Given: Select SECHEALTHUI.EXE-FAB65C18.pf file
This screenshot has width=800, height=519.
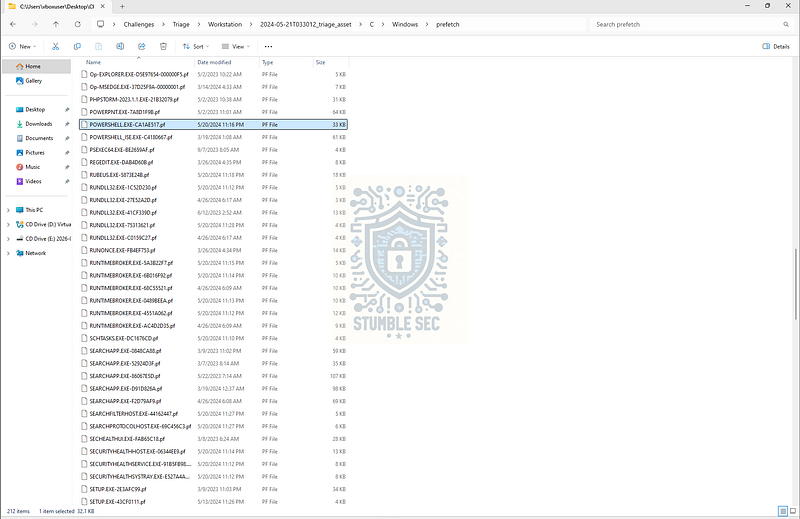Looking at the screenshot, I should click(x=213, y=439).
